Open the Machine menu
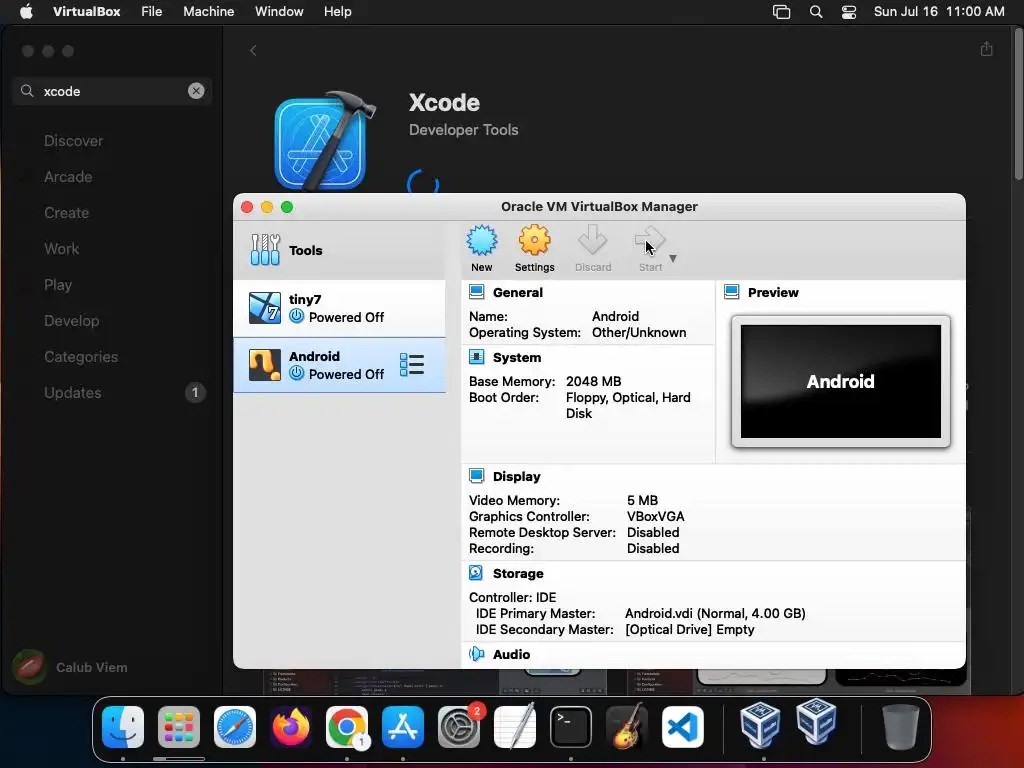This screenshot has width=1024, height=768. coord(208,12)
